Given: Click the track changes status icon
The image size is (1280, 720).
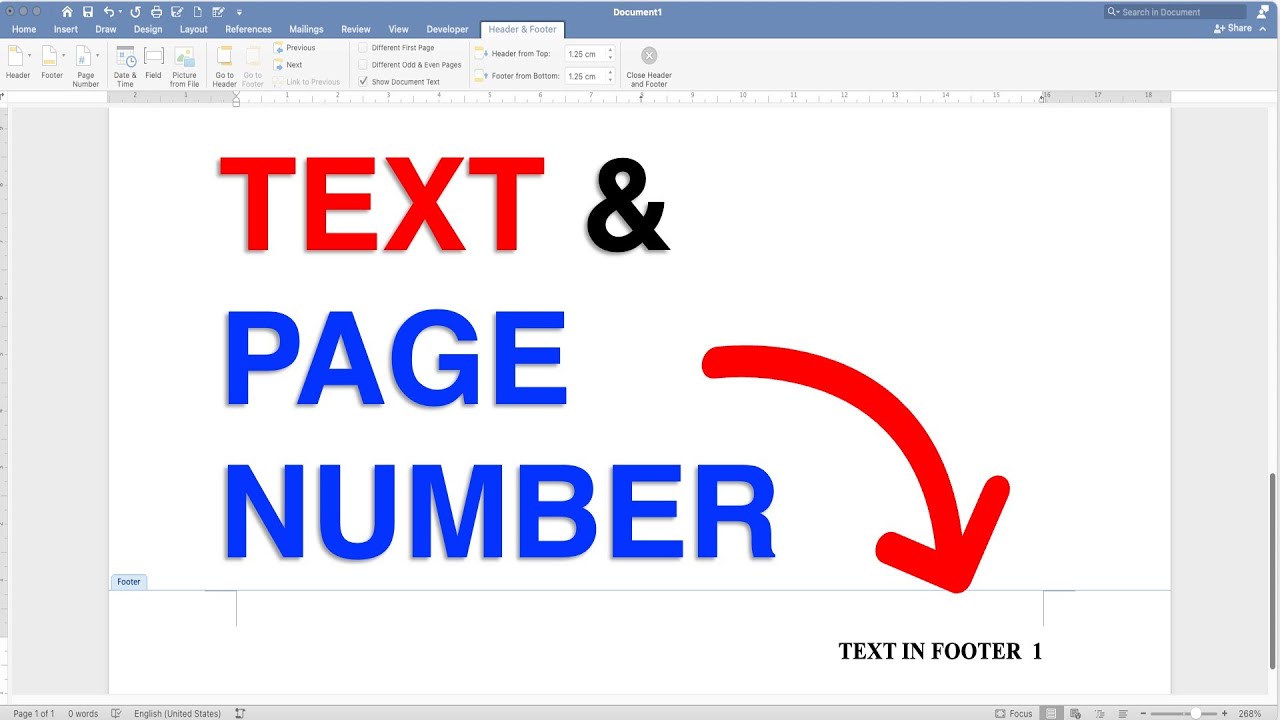Looking at the screenshot, I should (240, 713).
